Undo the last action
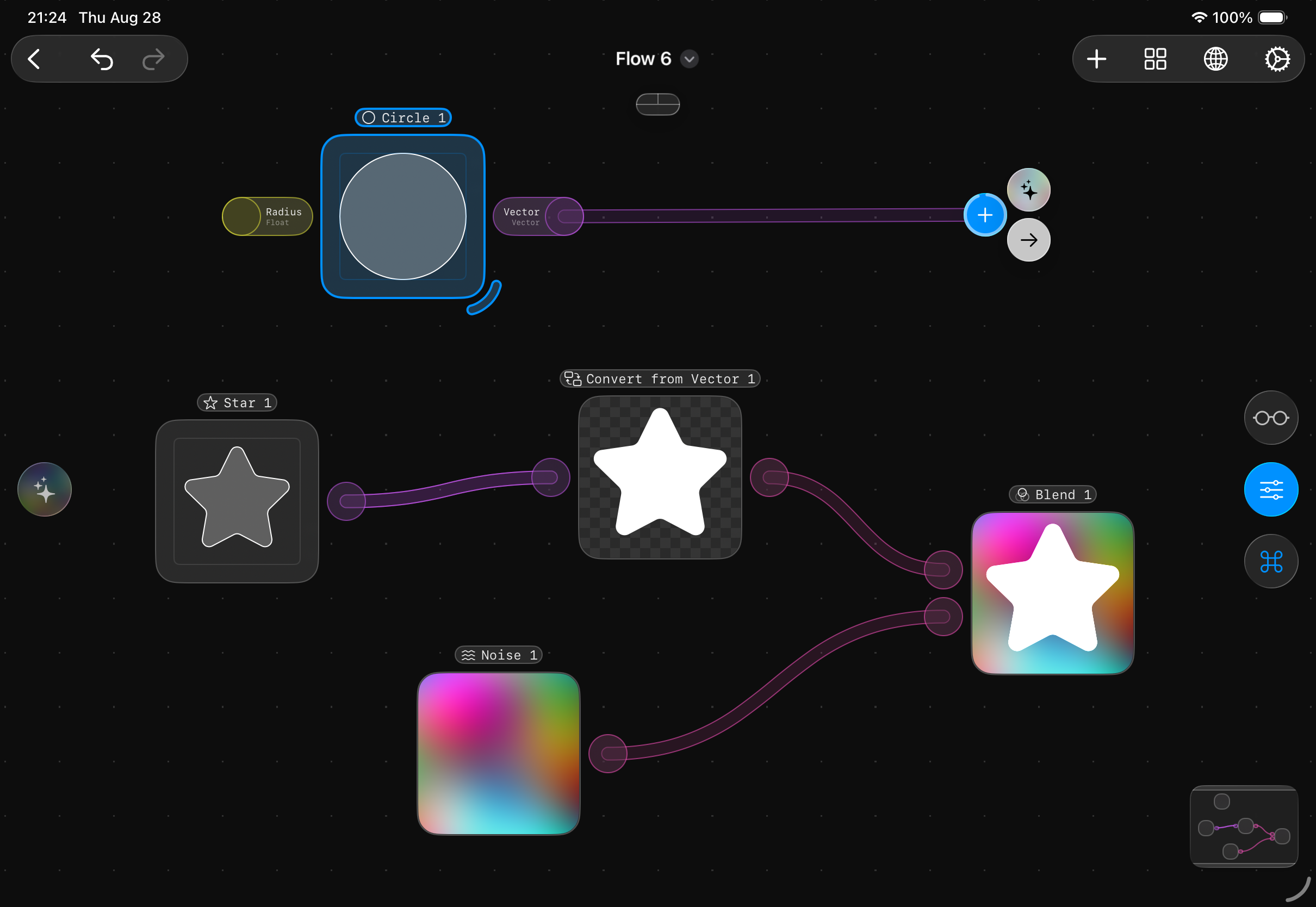 coord(102,59)
